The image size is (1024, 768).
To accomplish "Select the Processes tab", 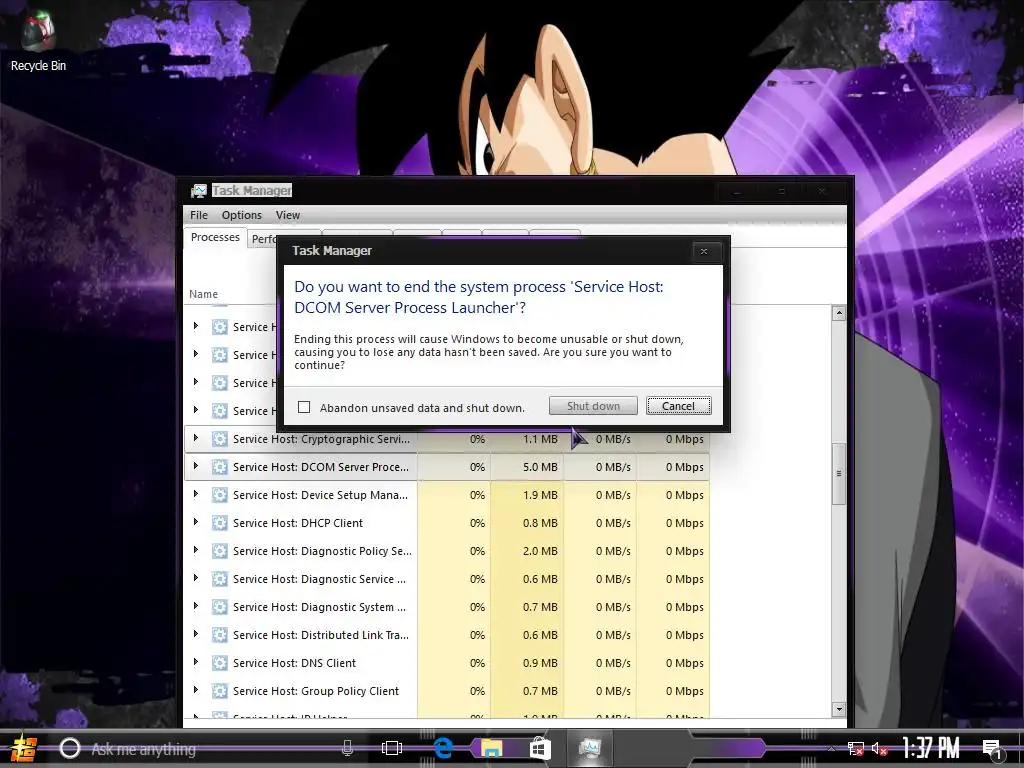I will click(x=215, y=237).
